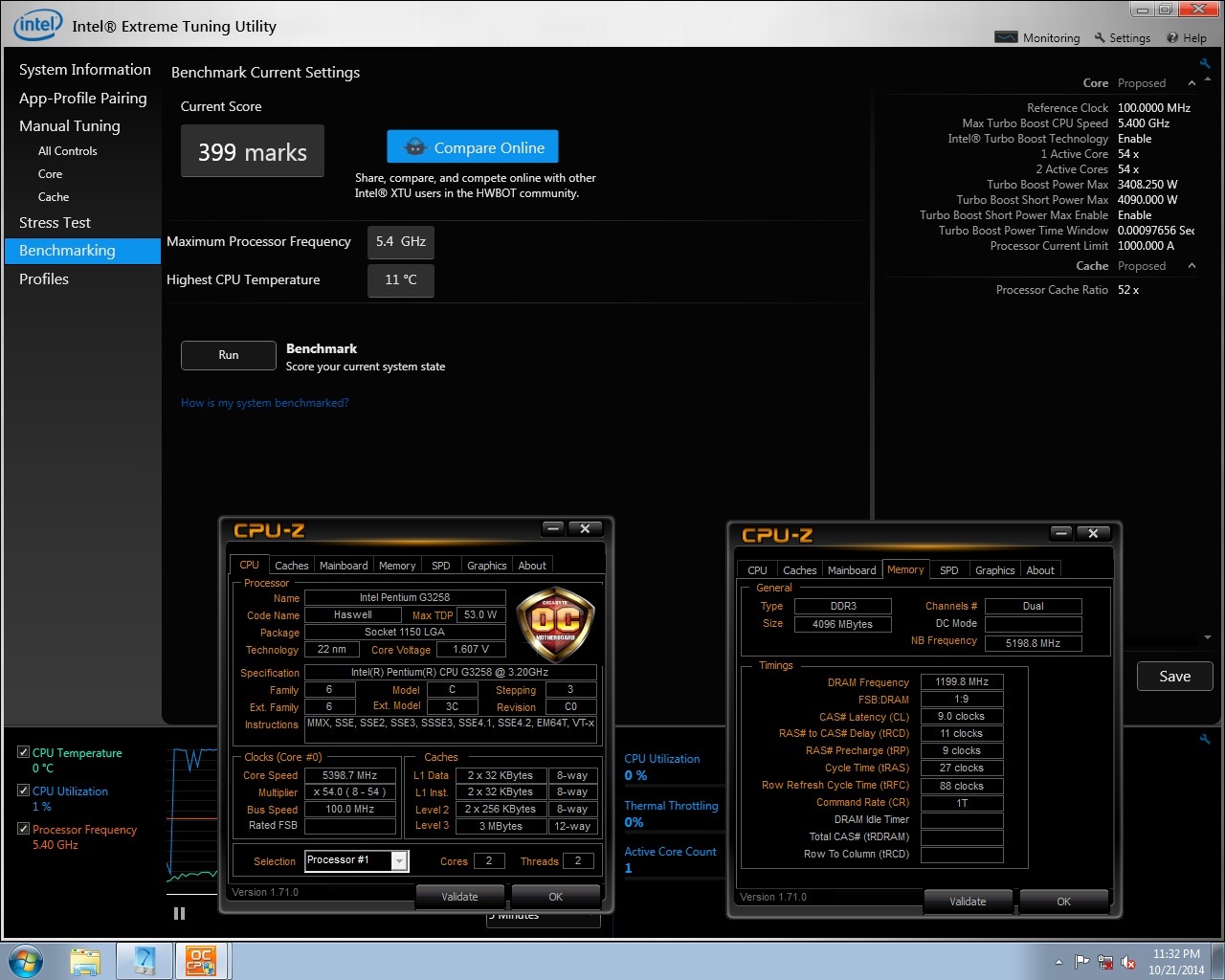Open App-Profile Pairing in the sidebar

coord(83,99)
